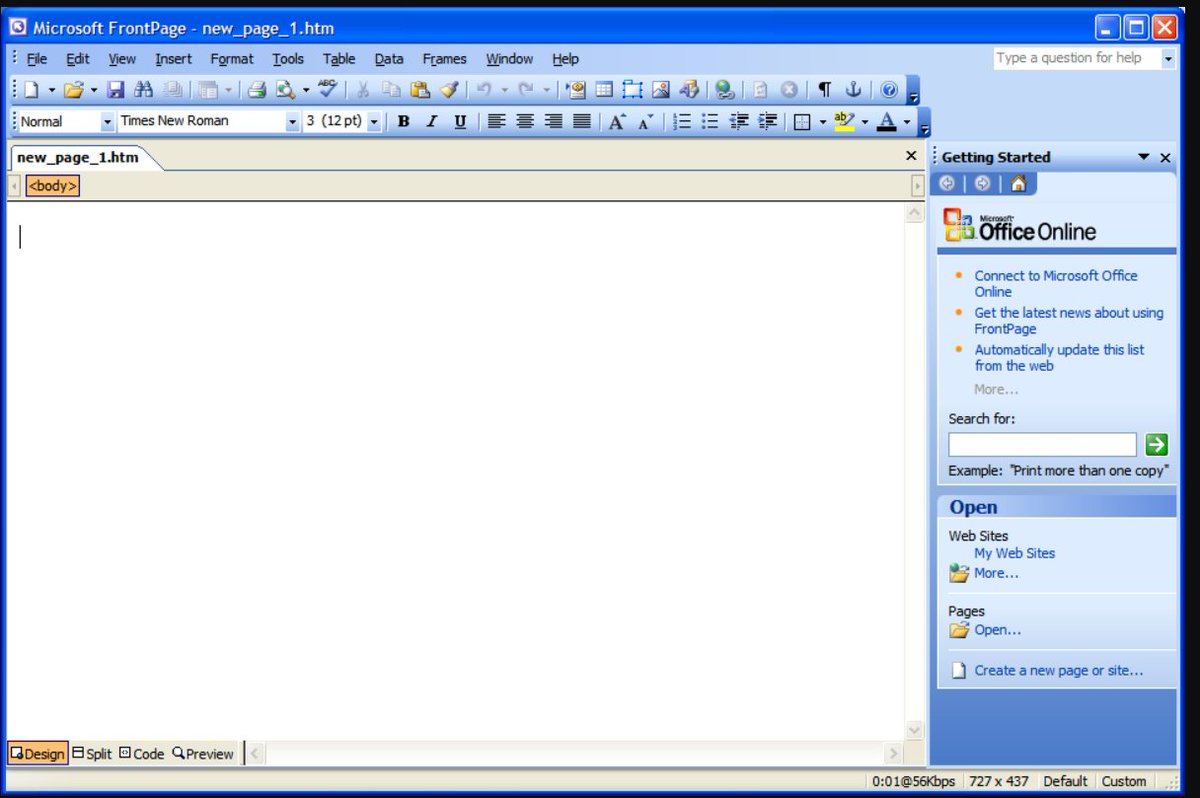Click the Web Component icon
The width and height of the screenshot is (1200, 798).
point(576,90)
